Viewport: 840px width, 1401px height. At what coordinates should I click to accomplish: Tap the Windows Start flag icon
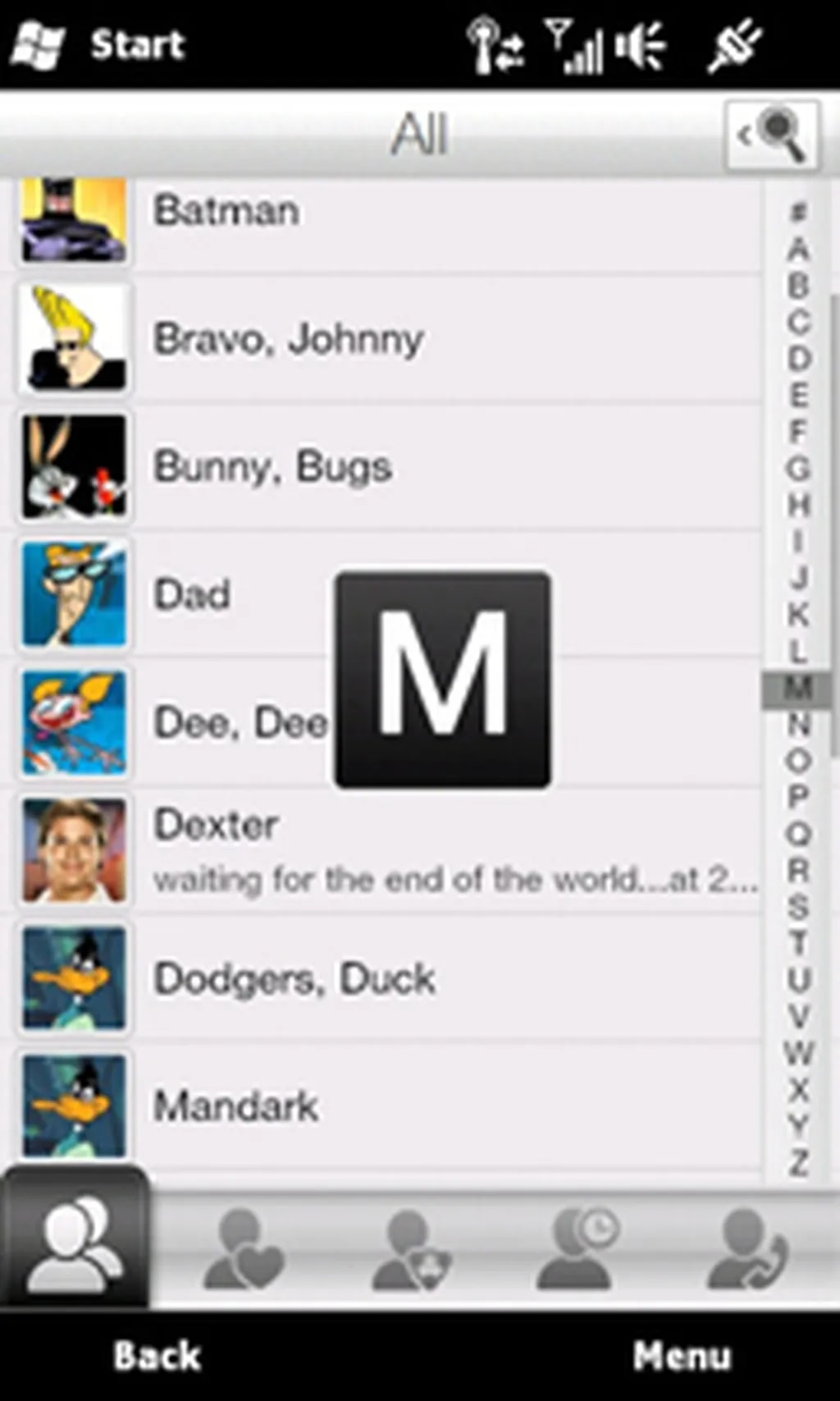[x=37, y=45]
